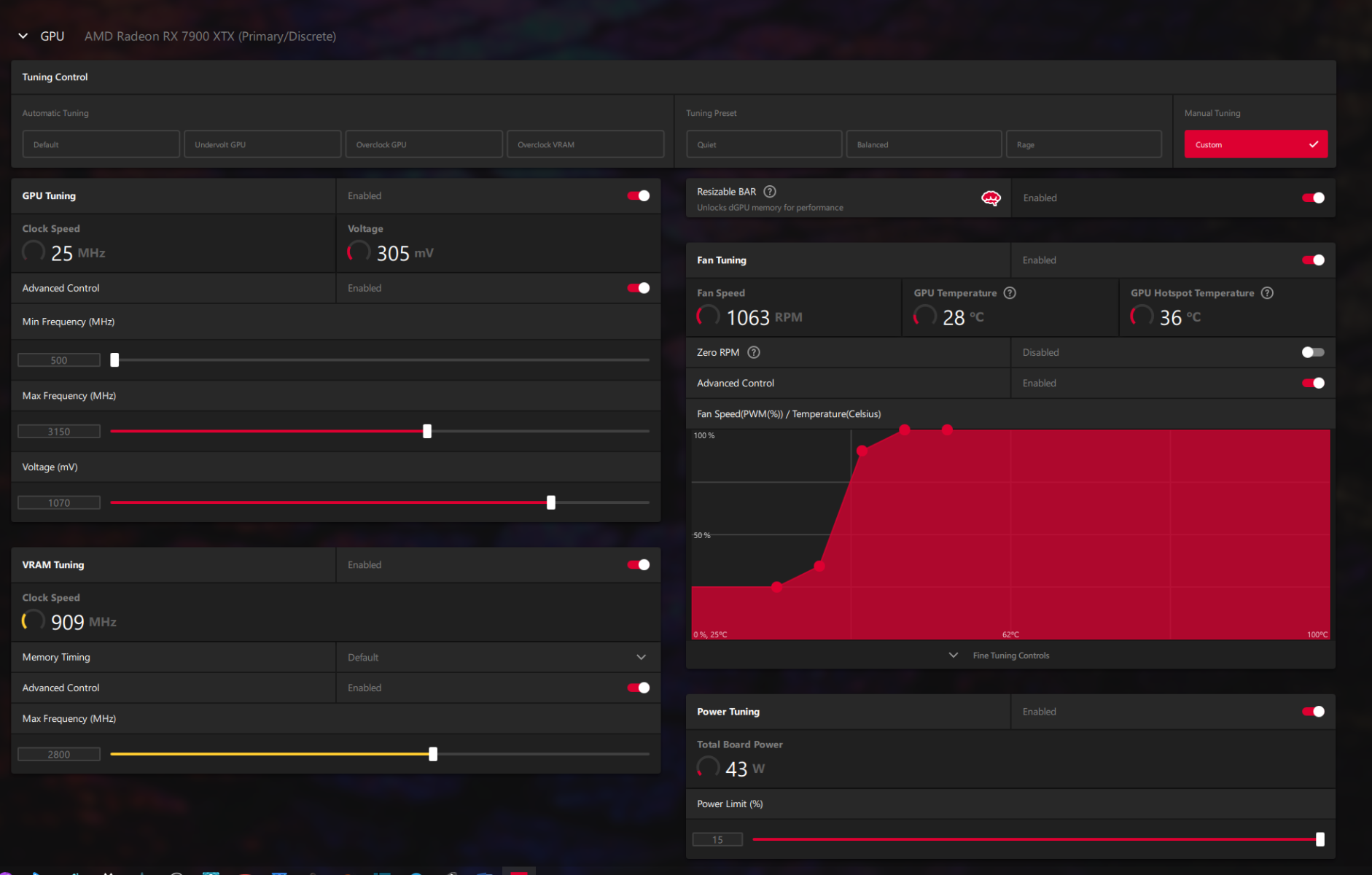Image resolution: width=1372 pixels, height=875 pixels.
Task: Open GPU Temperature help icon
Action: coord(1010,293)
